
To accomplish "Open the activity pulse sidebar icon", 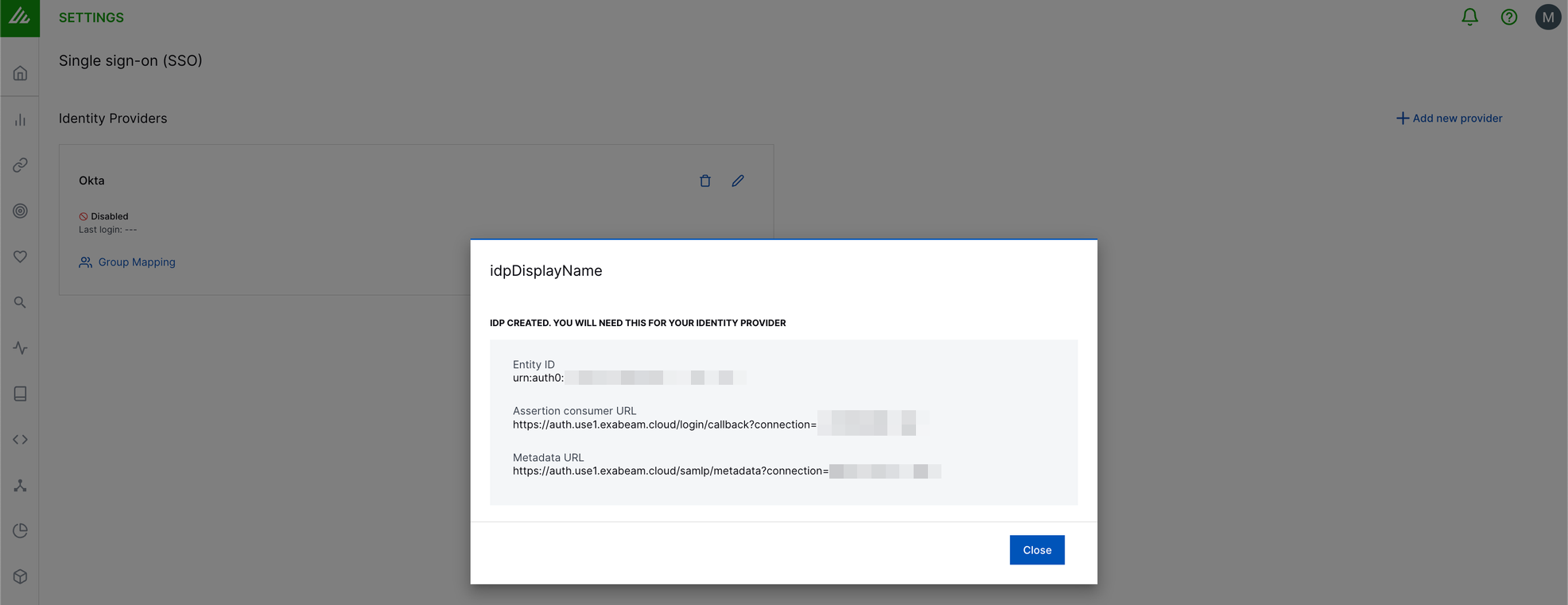I will click(x=20, y=347).
